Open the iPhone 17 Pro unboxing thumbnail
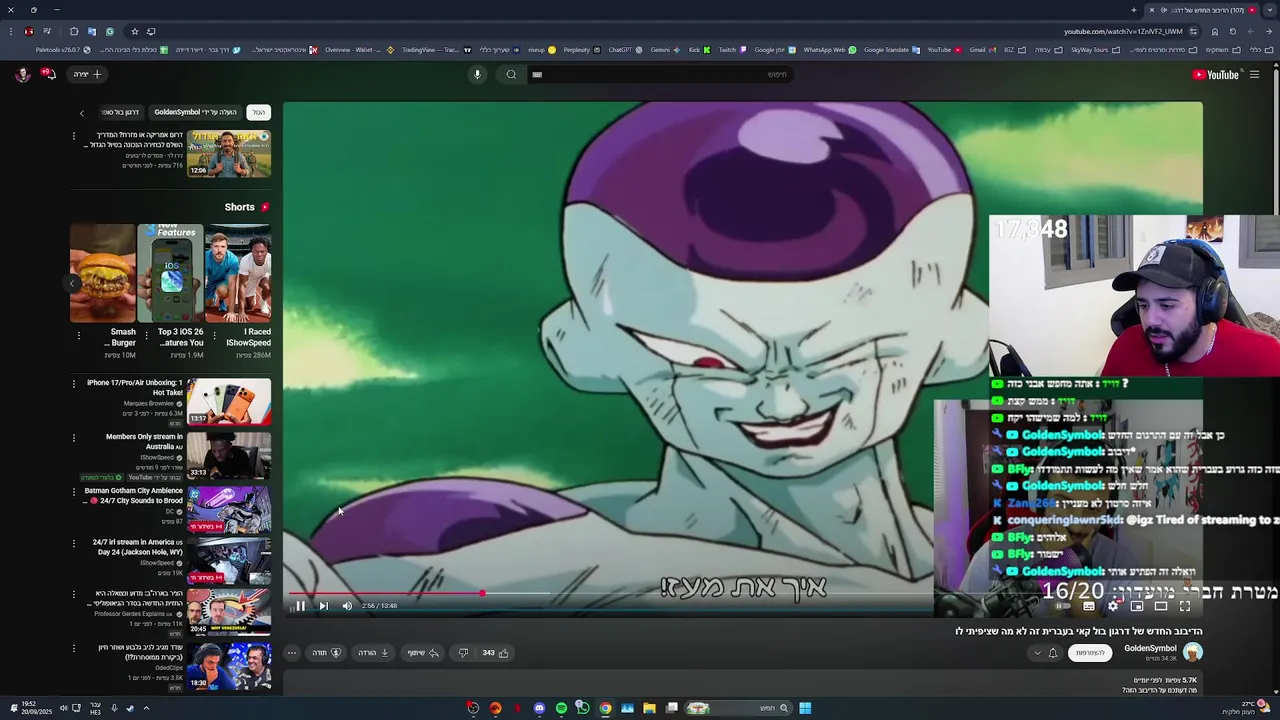 point(229,401)
